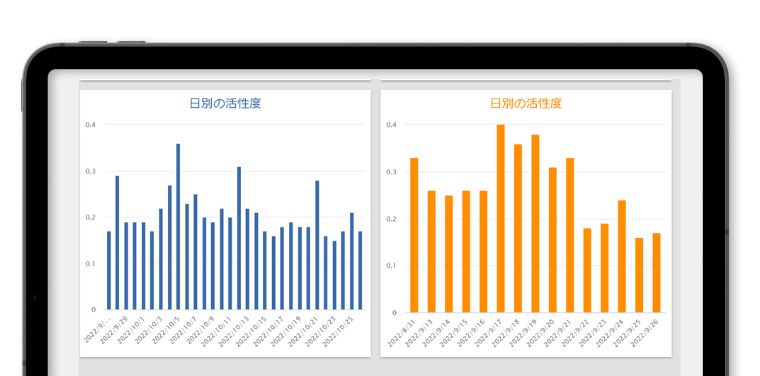The image size is (760, 376).
Task: Click the blue chart title 日別の活性度
Action: (225, 103)
